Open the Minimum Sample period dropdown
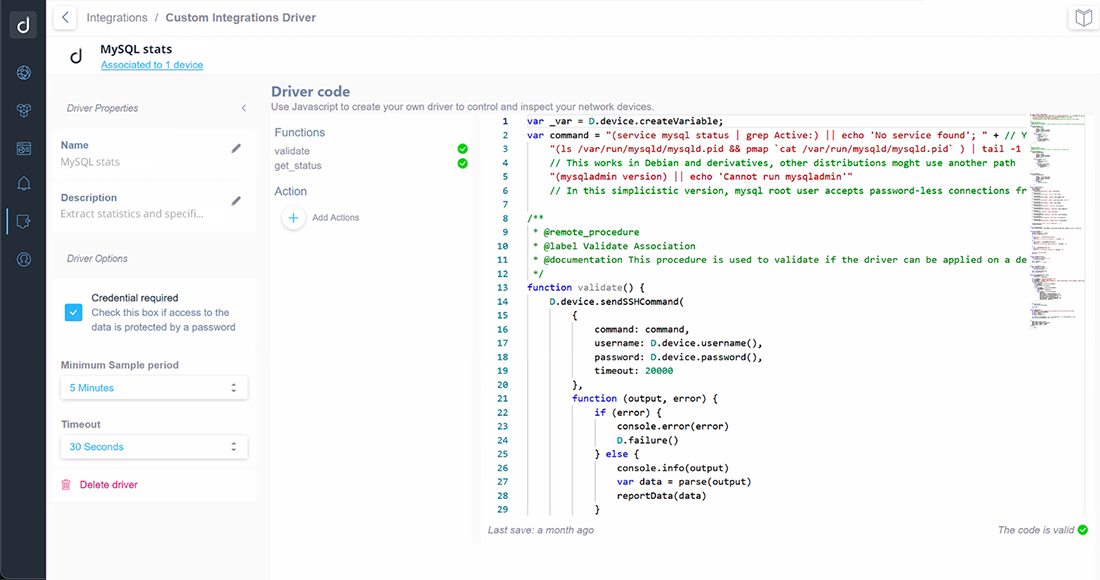 pos(154,388)
